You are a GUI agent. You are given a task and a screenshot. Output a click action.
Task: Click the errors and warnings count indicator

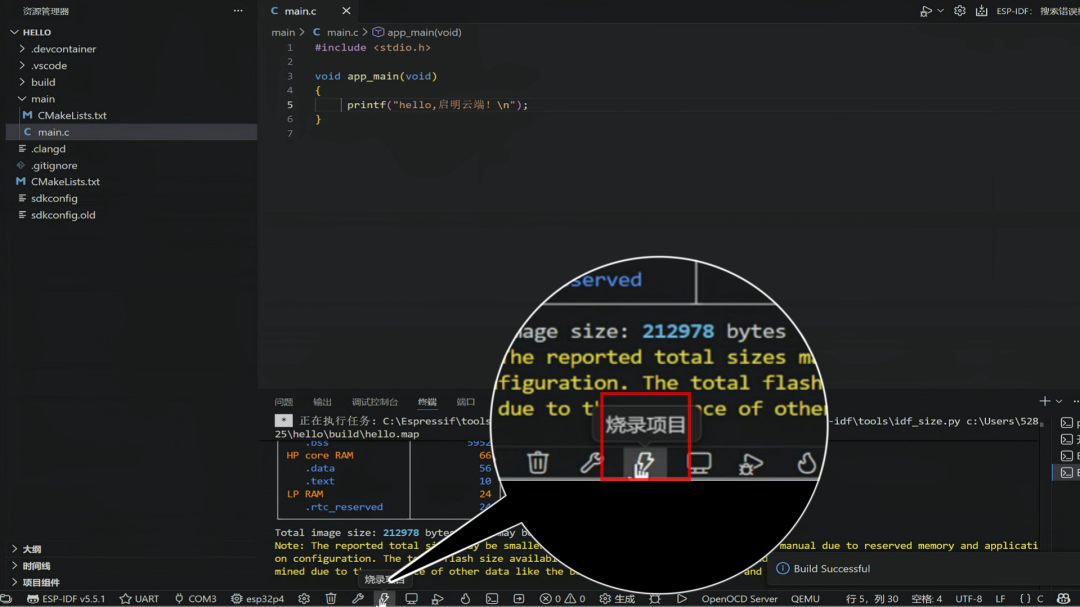(x=563, y=599)
